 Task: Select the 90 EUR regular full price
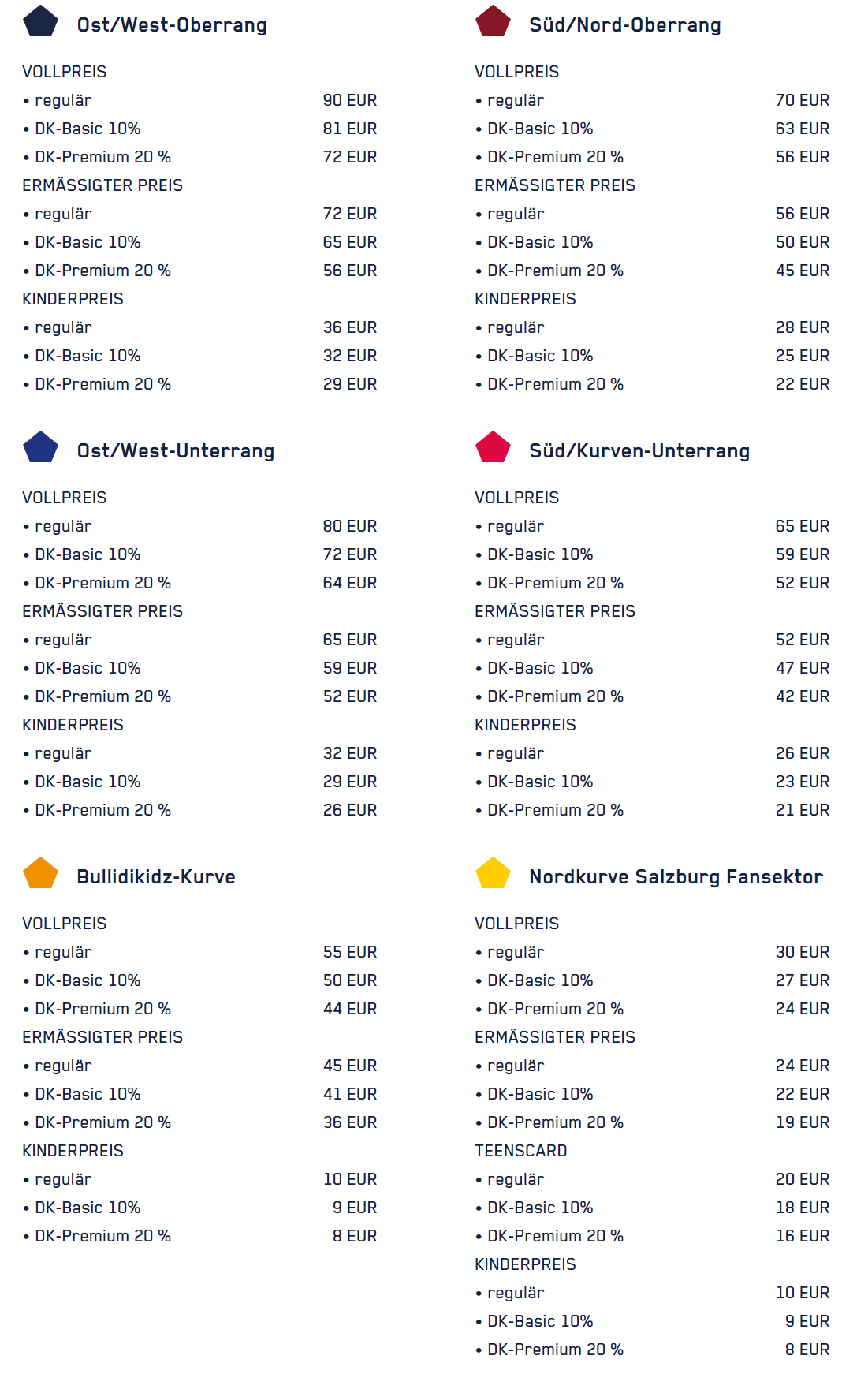click(349, 100)
